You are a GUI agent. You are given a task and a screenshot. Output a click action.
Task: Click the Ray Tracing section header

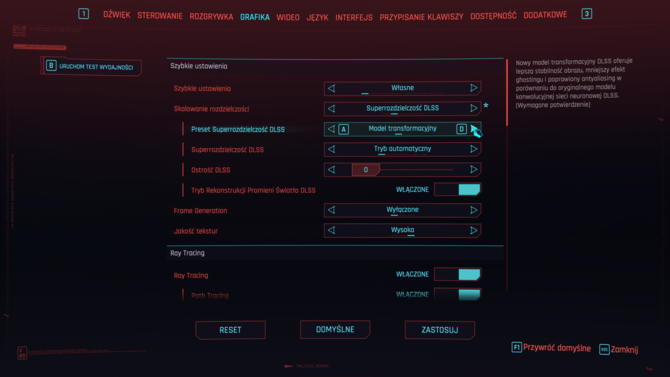point(335,253)
